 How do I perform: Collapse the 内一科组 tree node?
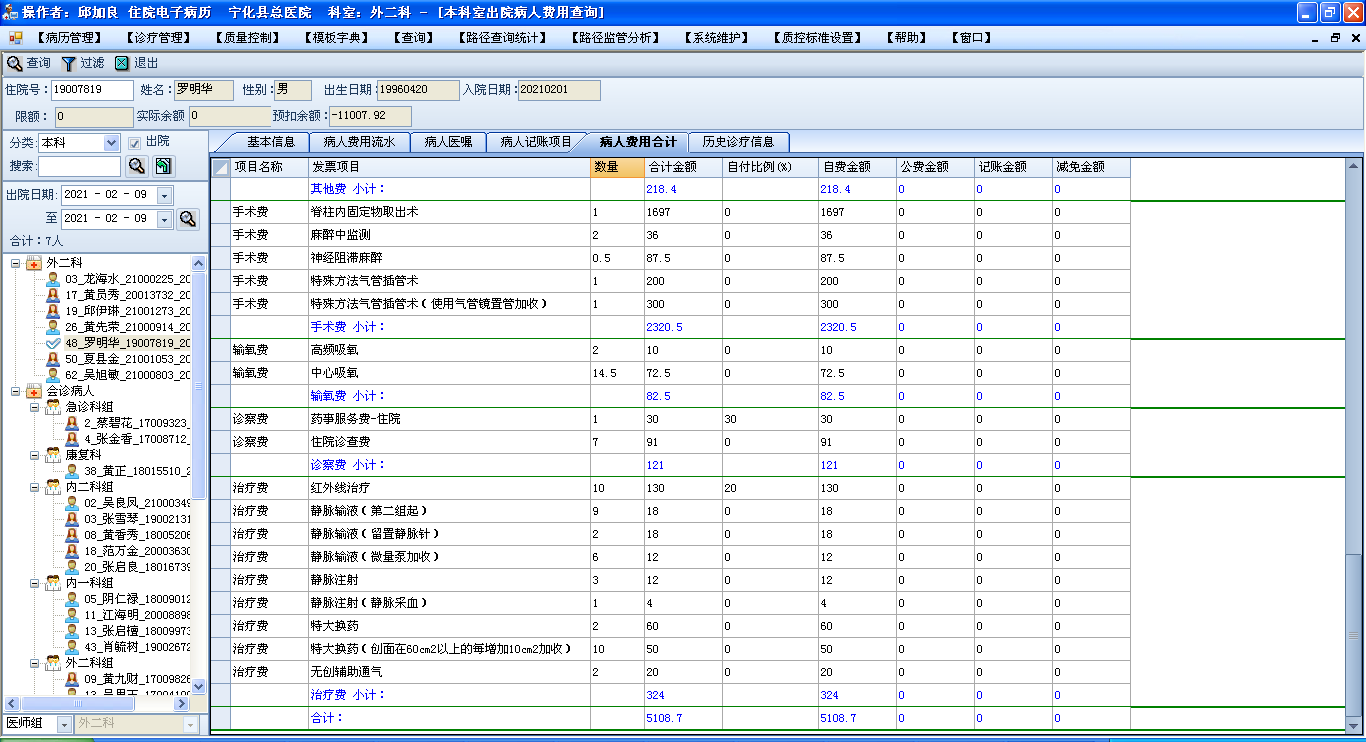[x=35, y=583]
